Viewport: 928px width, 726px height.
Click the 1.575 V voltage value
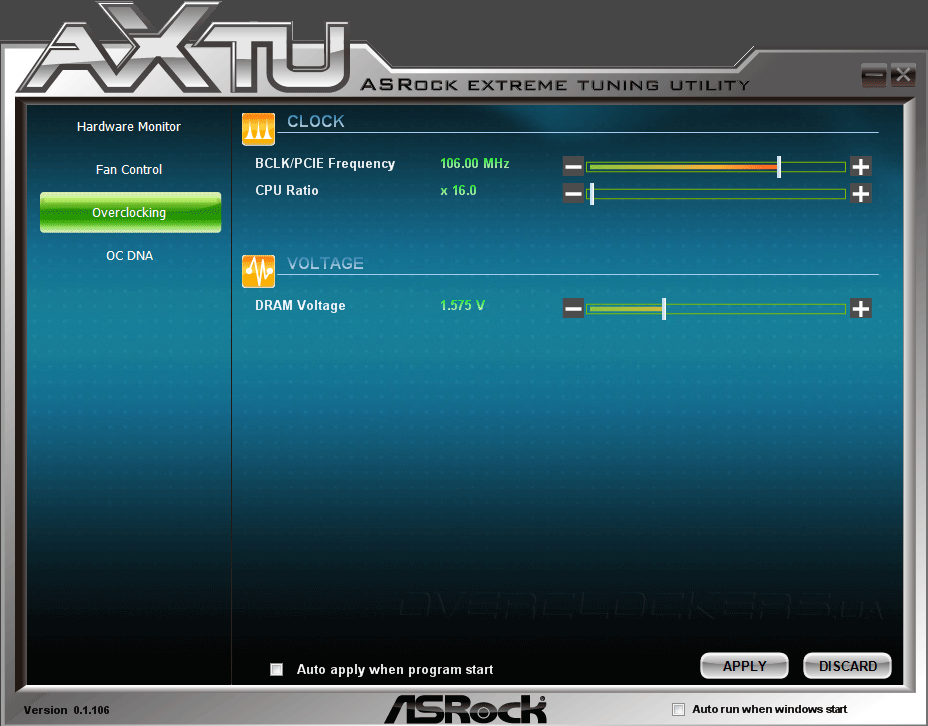point(462,305)
